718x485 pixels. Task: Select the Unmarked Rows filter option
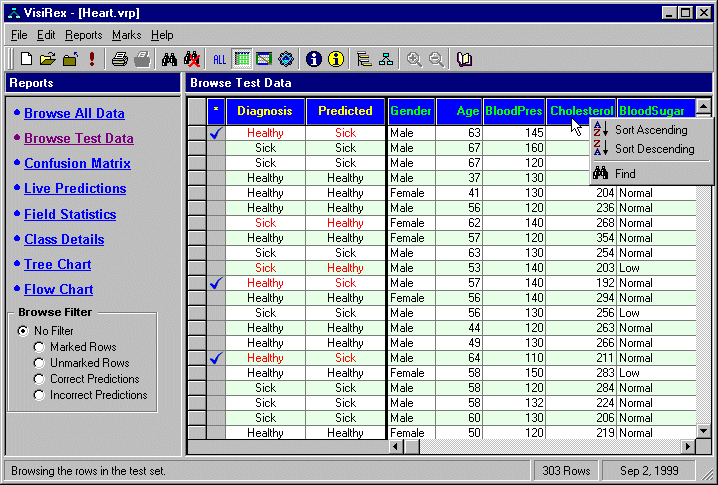pyautogui.click(x=39, y=363)
